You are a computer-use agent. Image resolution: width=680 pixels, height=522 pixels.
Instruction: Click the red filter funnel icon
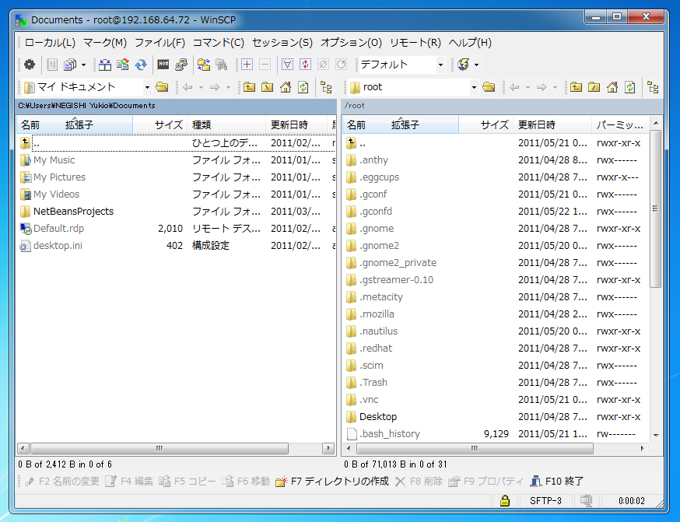point(287,65)
